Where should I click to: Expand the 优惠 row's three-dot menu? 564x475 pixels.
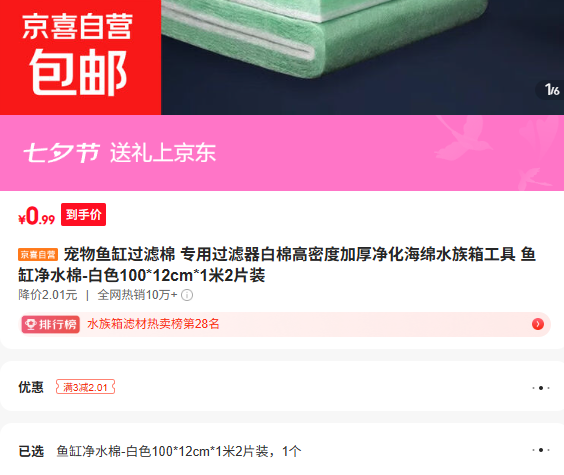[541, 388]
